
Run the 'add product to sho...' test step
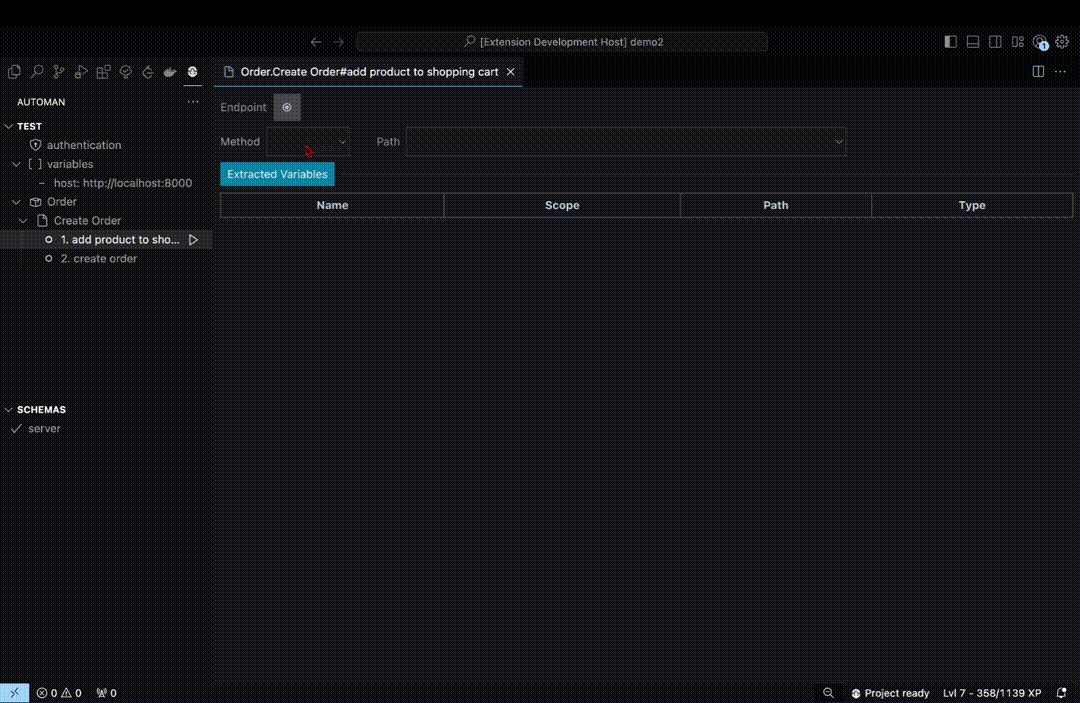(193, 239)
